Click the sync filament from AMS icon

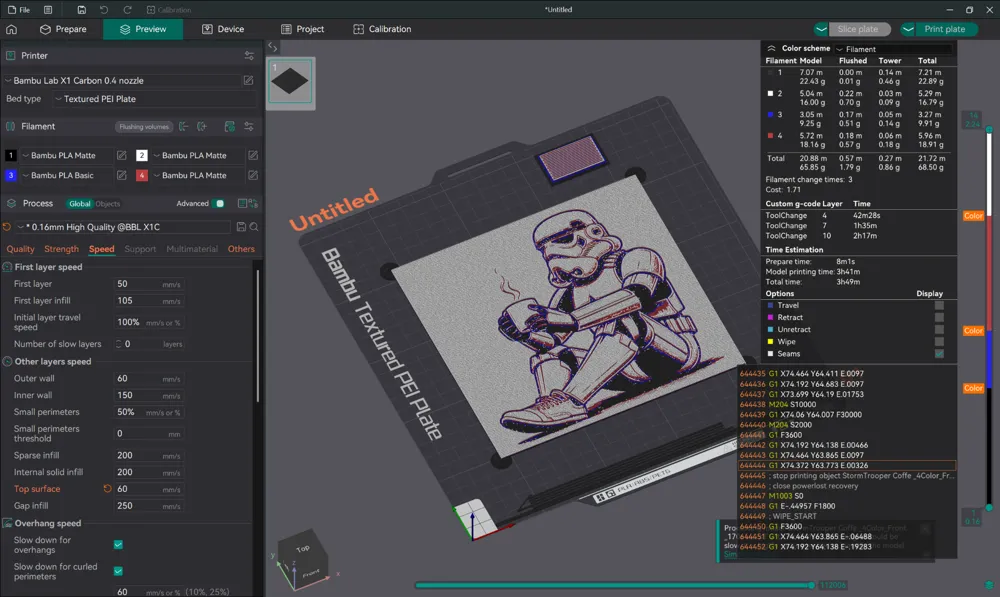(230, 126)
